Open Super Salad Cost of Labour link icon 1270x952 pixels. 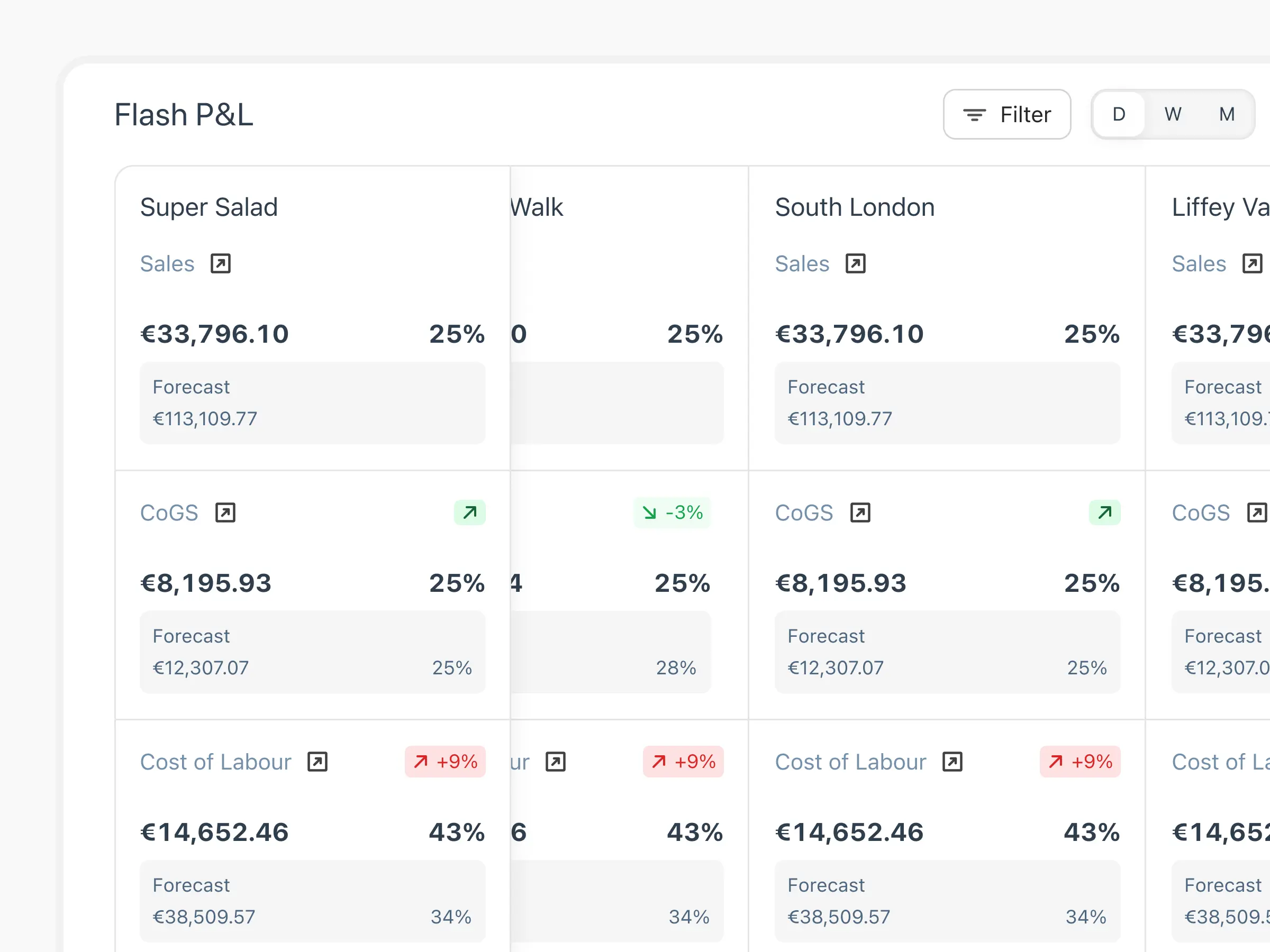[317, 762]
